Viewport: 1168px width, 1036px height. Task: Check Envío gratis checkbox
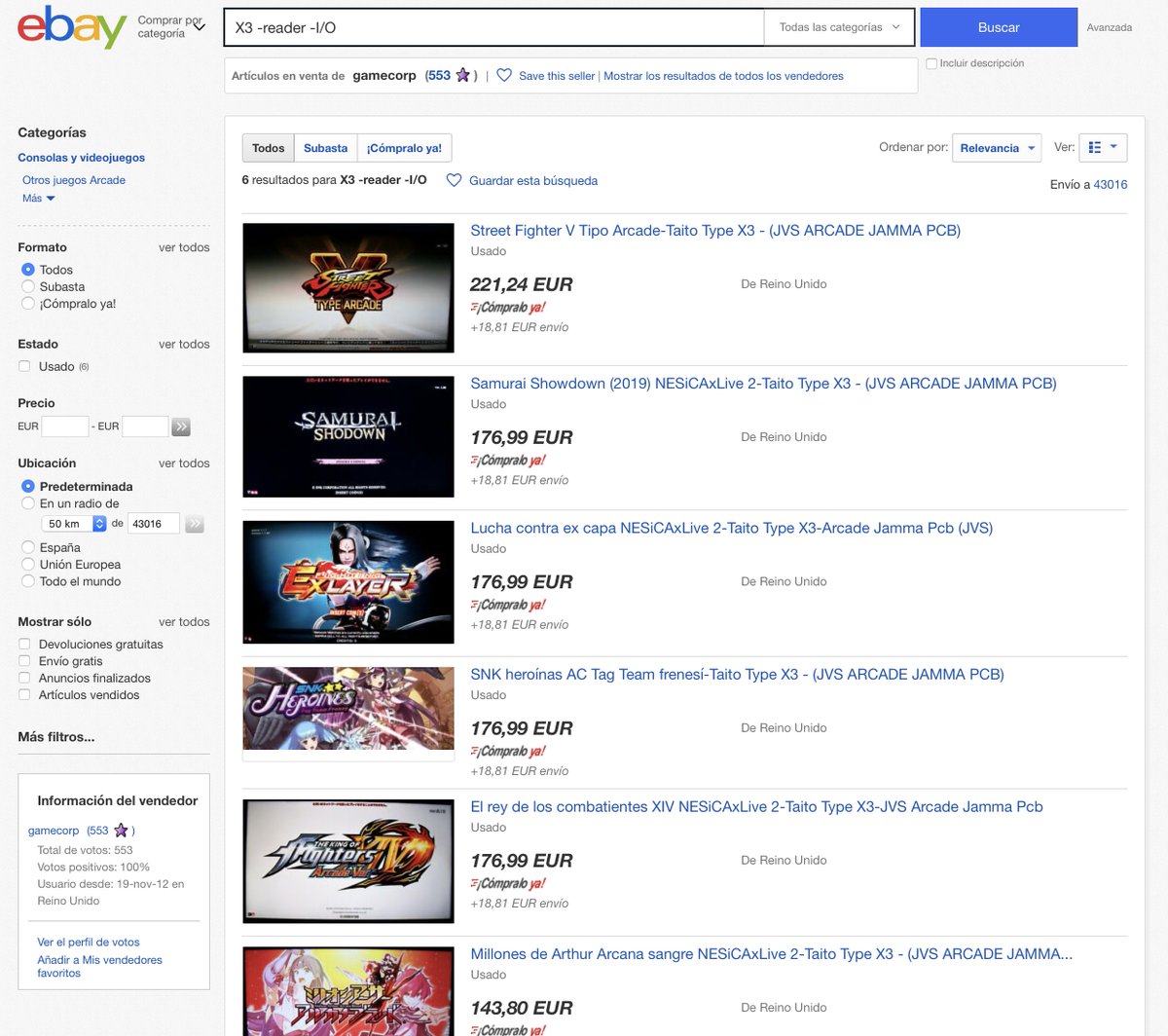tap(24, 661)
